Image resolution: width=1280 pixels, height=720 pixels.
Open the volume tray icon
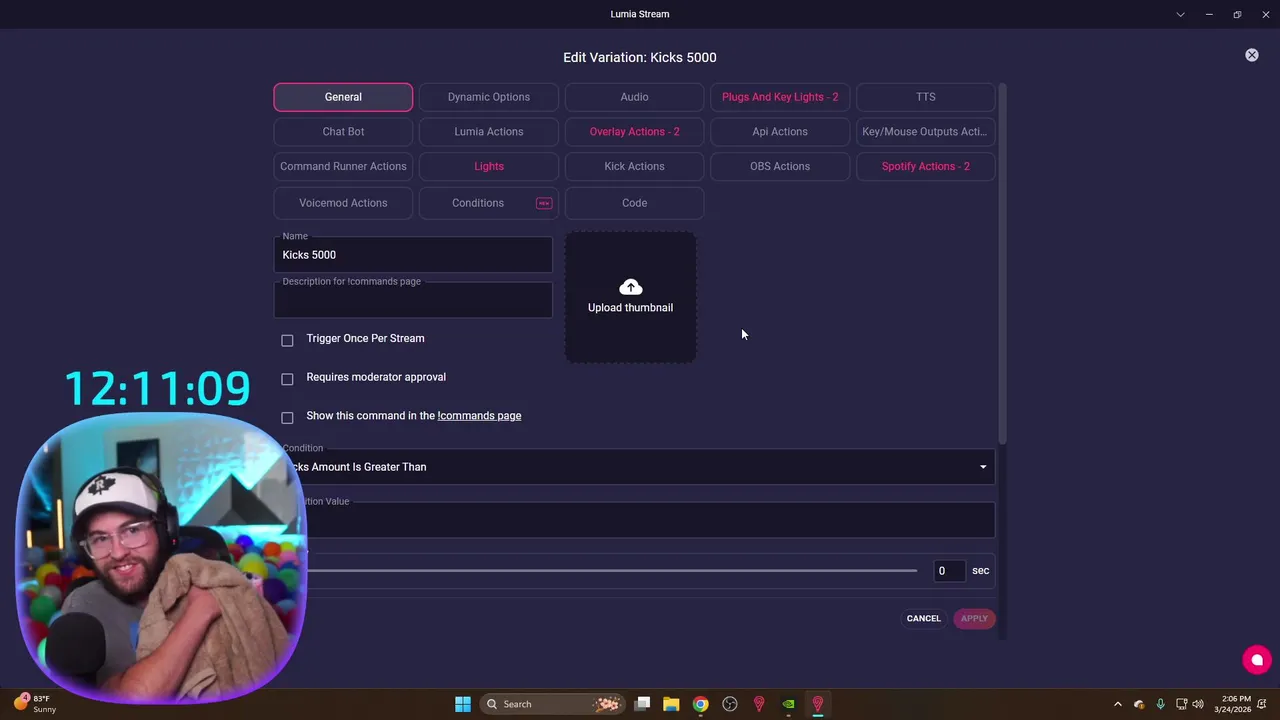(1198, 704)
